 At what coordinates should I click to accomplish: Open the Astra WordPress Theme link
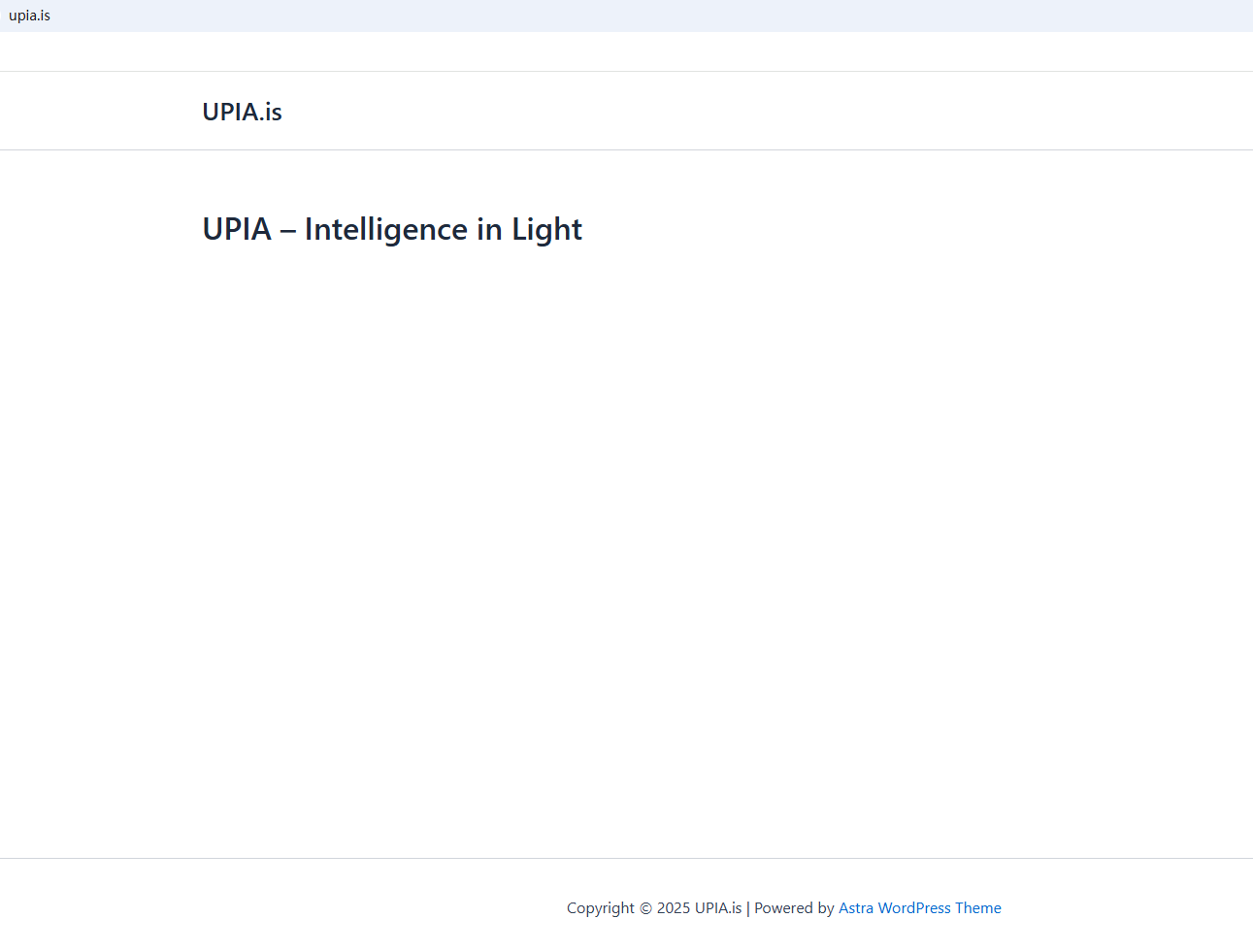pyautogui.click(x=919, y=908)
